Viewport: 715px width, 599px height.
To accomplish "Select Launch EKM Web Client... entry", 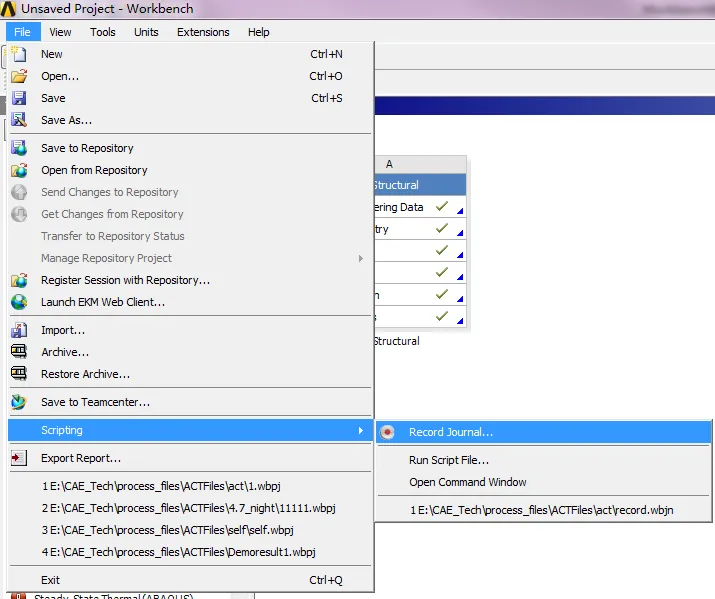I will (x=191, y=302).
